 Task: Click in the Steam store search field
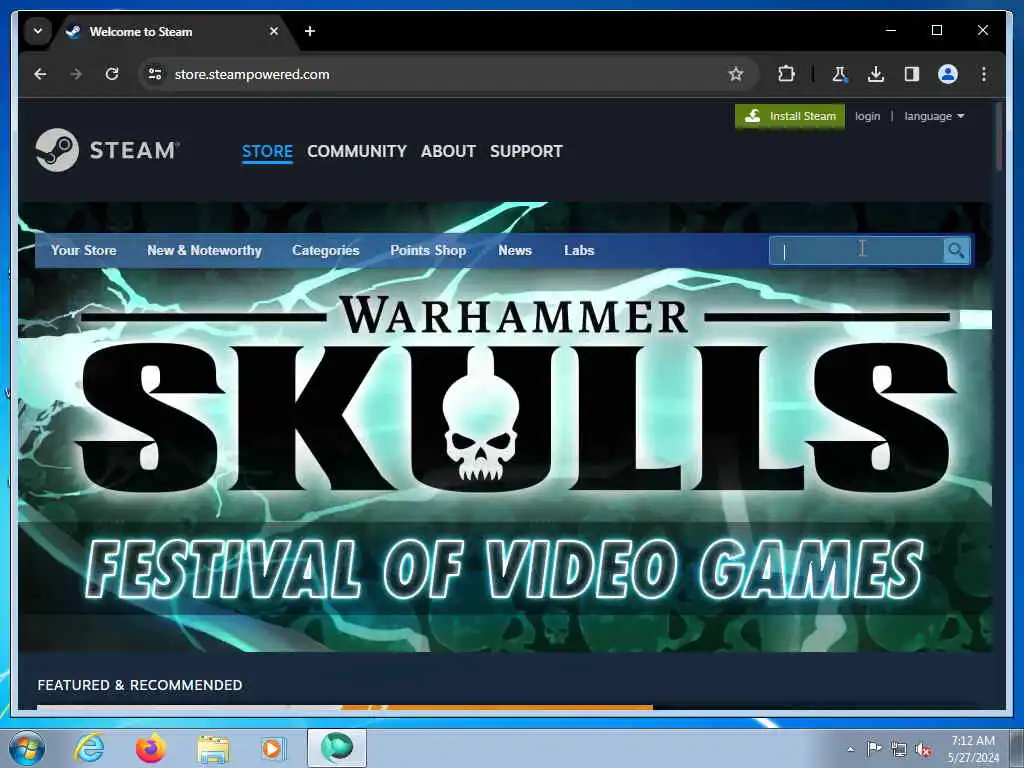pos(857,251)
